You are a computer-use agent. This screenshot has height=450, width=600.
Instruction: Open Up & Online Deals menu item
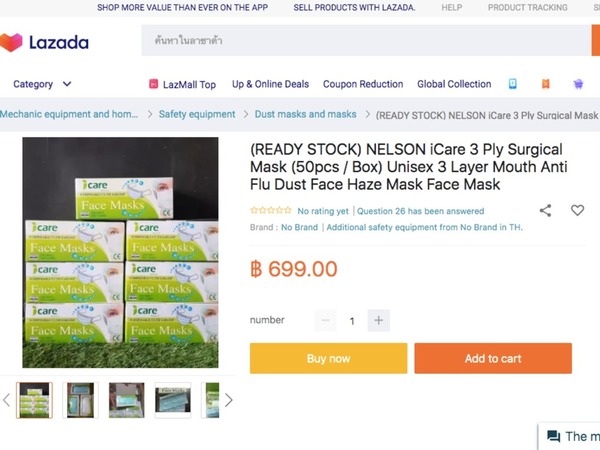click(270, 84)
